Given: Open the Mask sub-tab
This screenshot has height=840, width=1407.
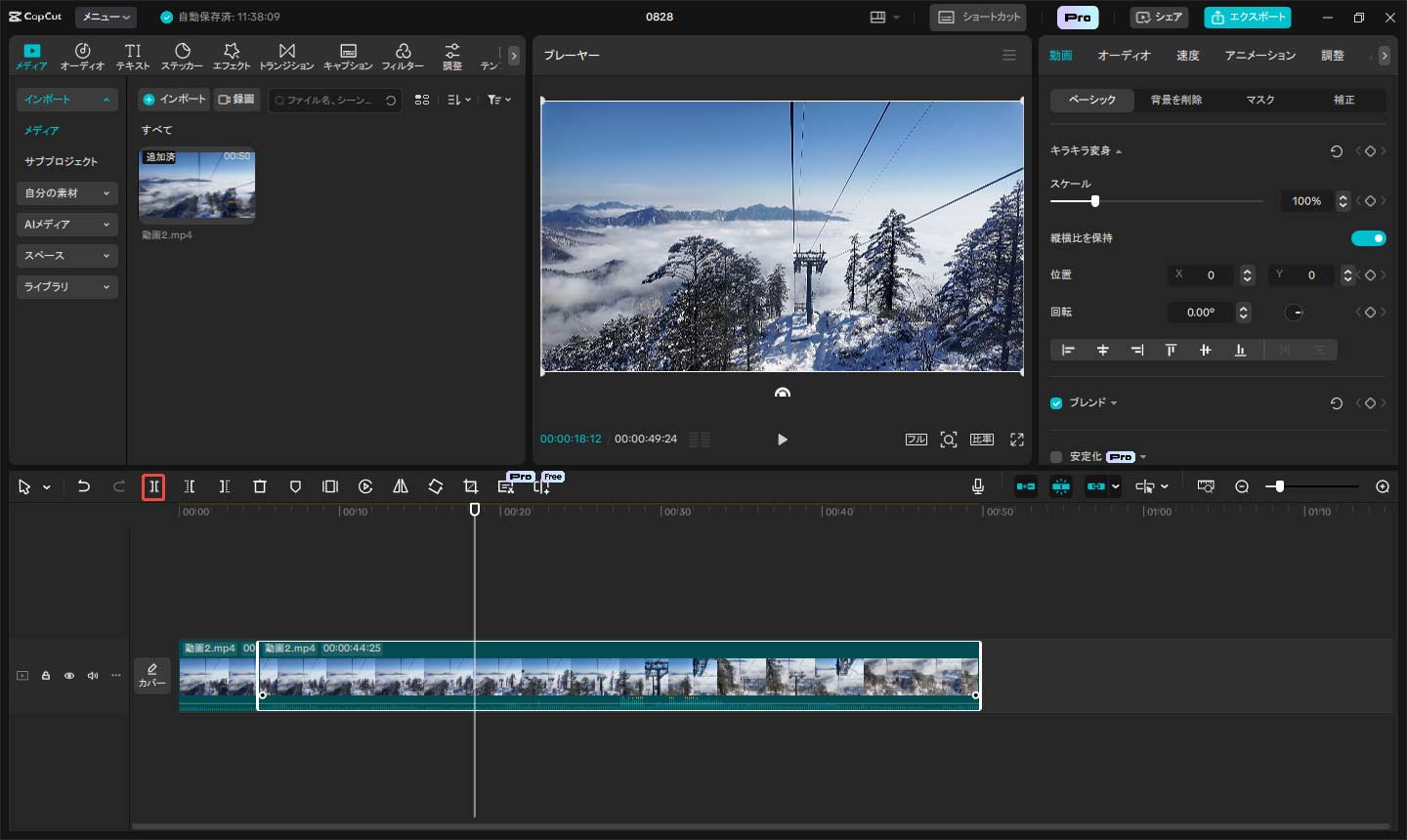Looking at the screenshot, I should (x=1260, y=100).
